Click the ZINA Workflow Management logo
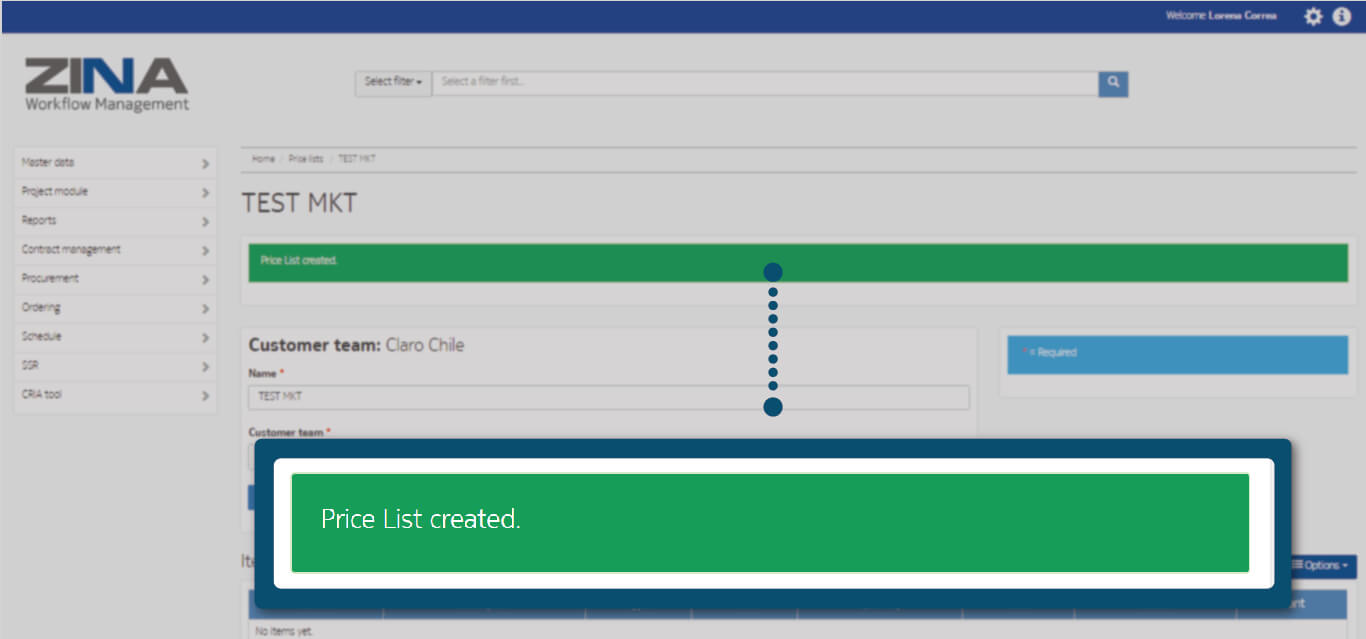This screenshot has height=639, width=1366. click(x=106, y=84)
